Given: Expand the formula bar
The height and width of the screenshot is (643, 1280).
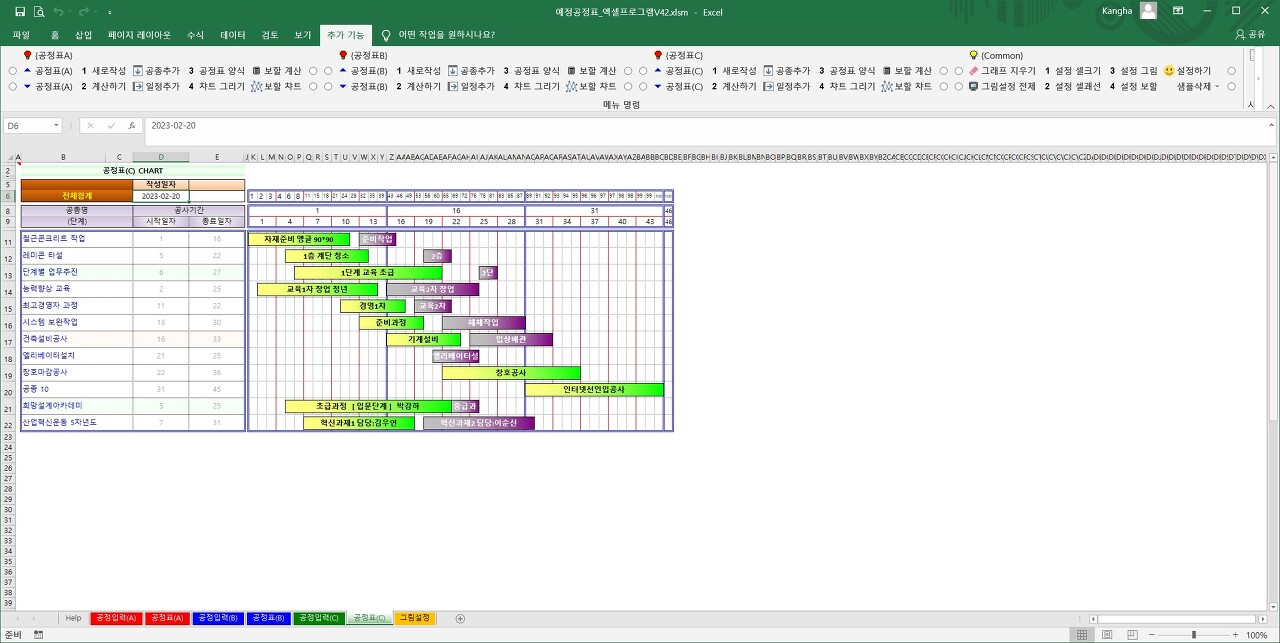Looking at the screenshot, I should coord(1270,126).
